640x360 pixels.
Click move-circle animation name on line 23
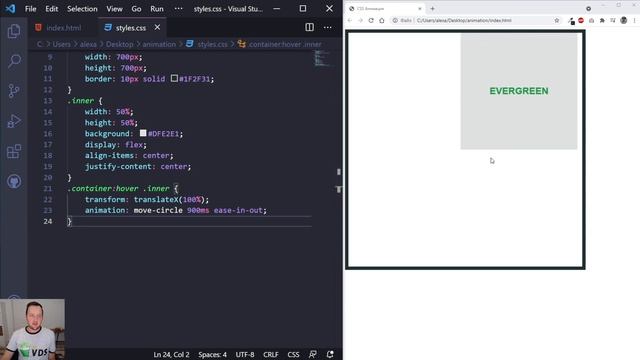coord(158,210)
